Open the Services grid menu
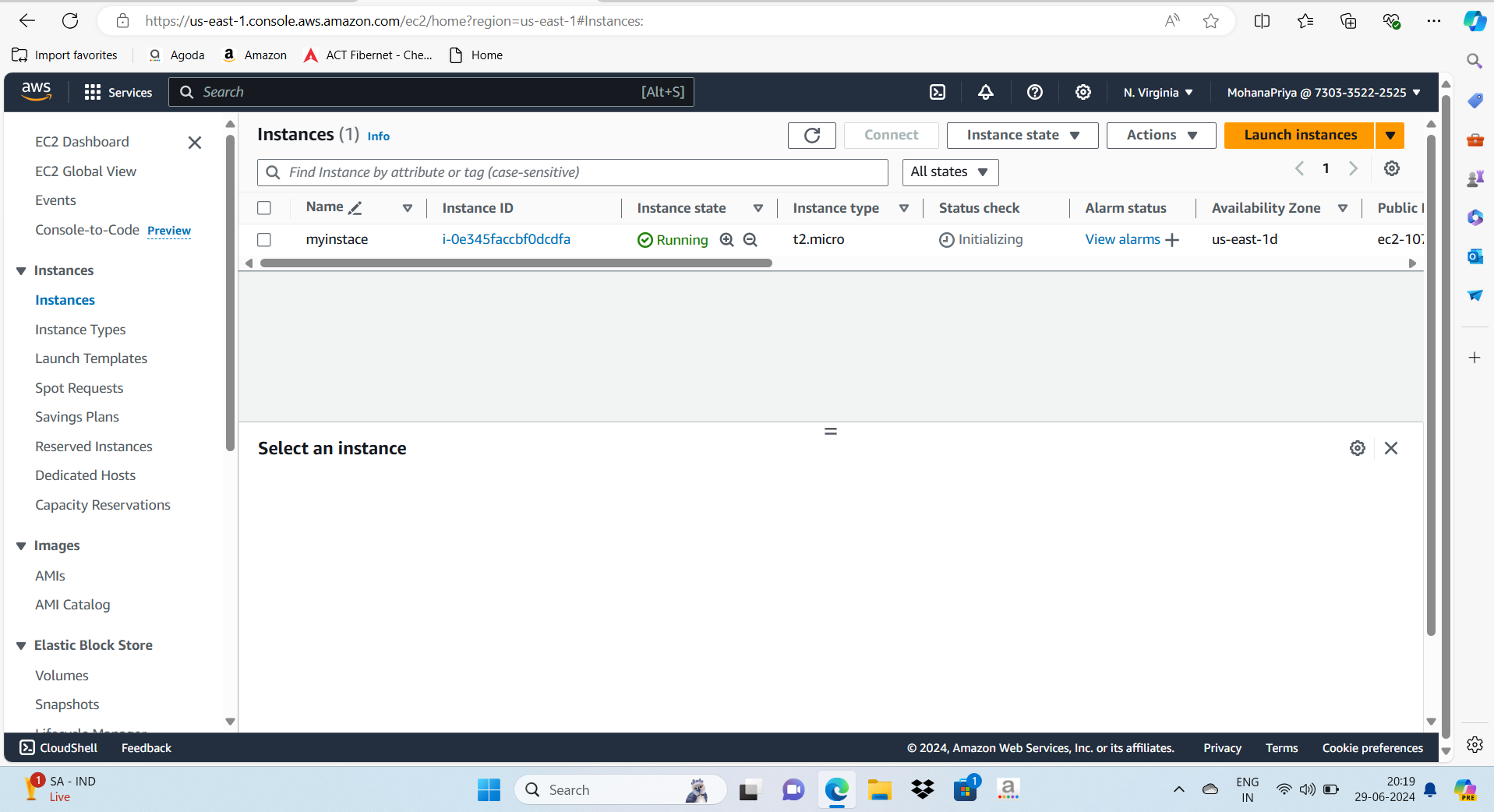The height and width of the screenshot is (812, 1494). click(118, 92)
